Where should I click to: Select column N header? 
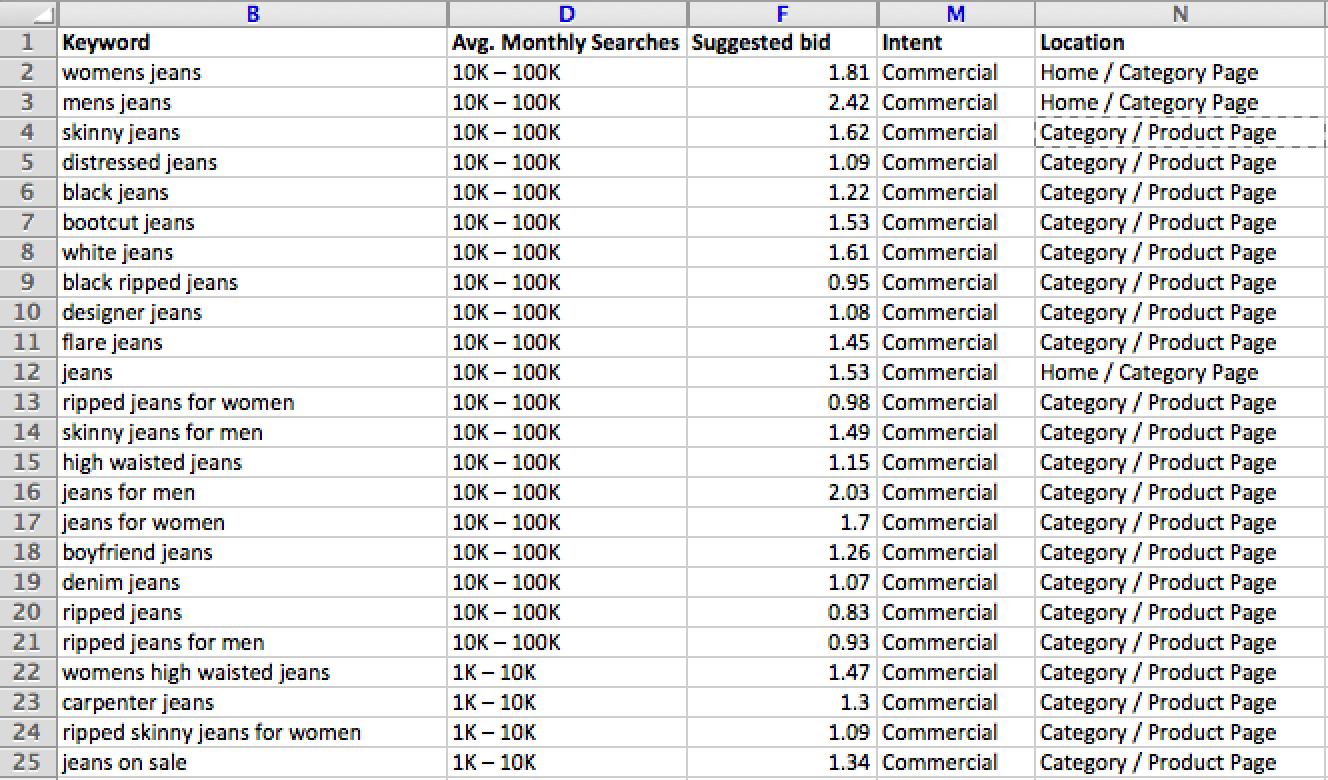coord(1181,14)
